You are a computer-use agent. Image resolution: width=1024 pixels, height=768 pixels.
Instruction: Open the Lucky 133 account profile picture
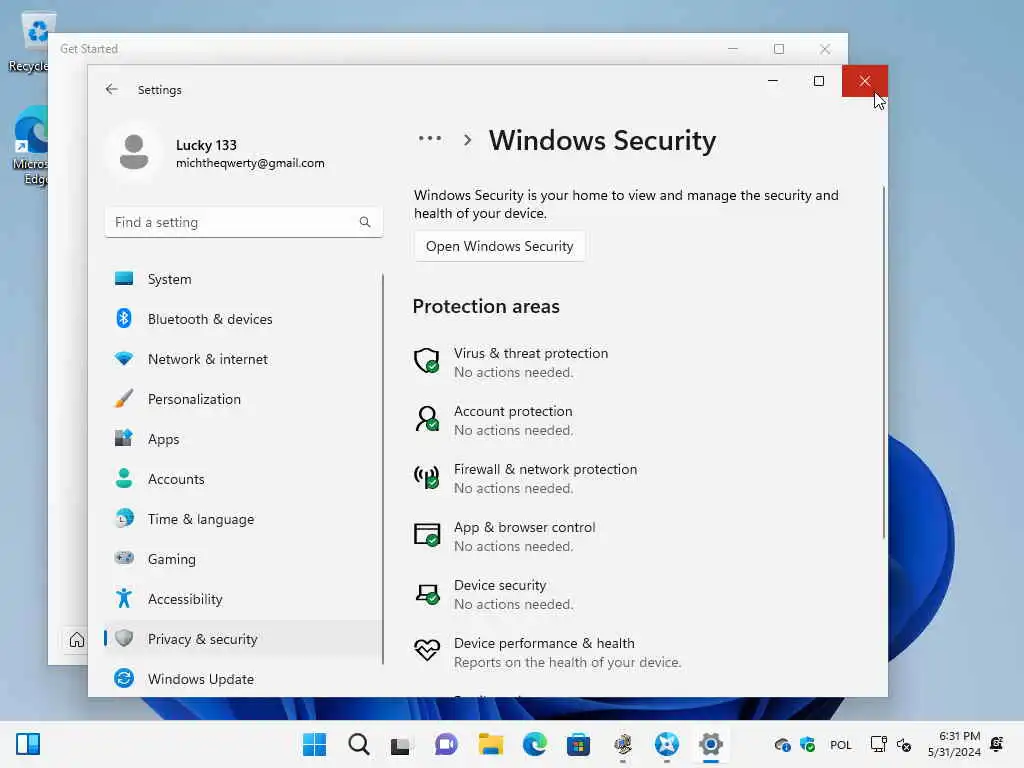tap(134, 153)
